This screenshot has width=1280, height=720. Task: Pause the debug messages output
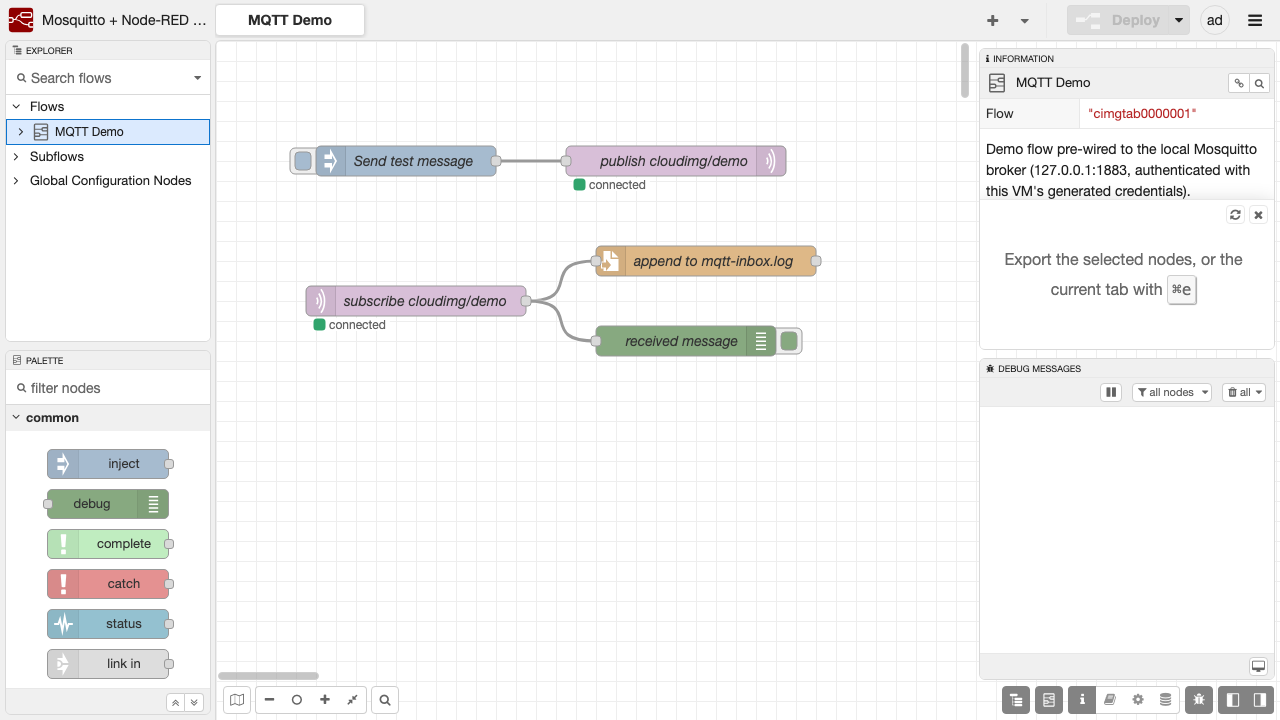1111,393
